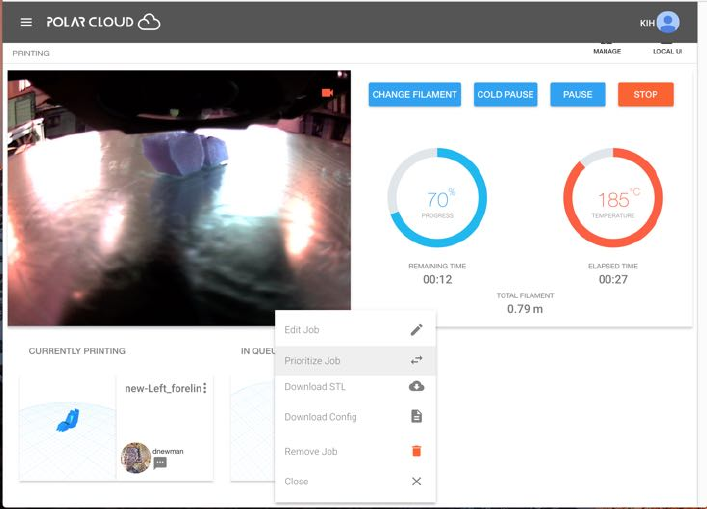707x509 pixels.
Task: Click the Currently Printing heading
Action: pos(77,351)
